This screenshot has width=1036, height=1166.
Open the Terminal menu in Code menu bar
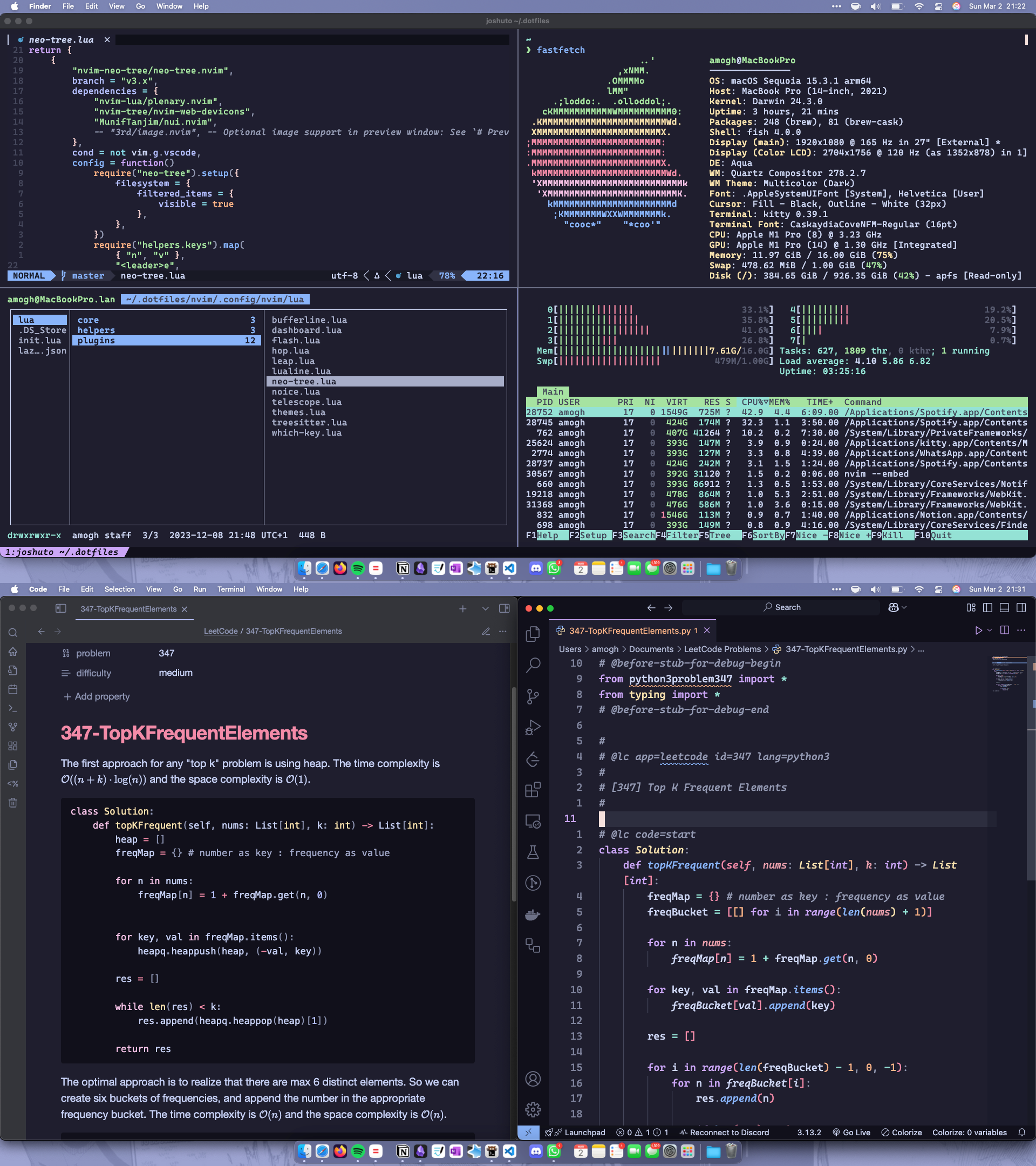point(230,589)
